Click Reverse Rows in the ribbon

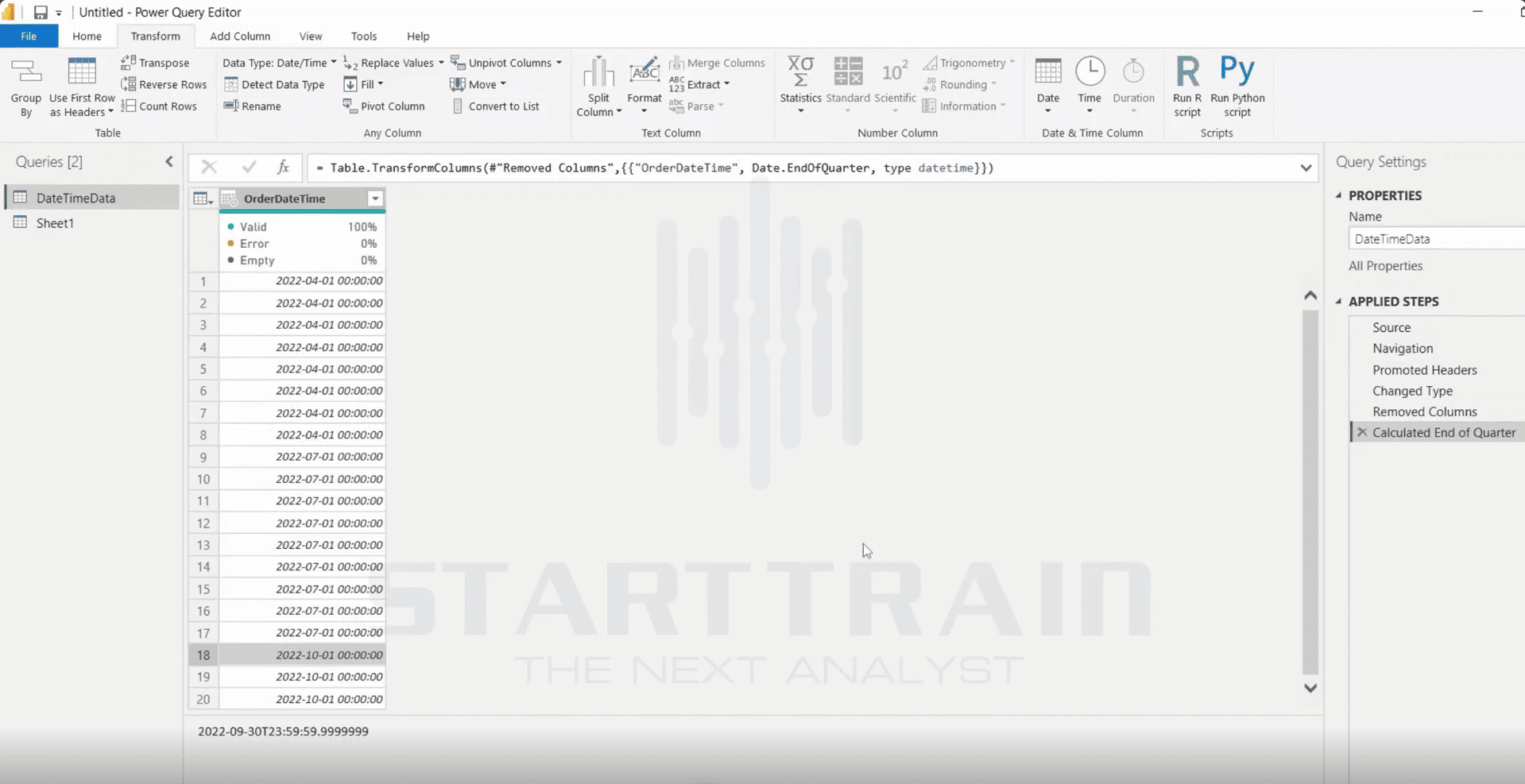click(164, 84)
